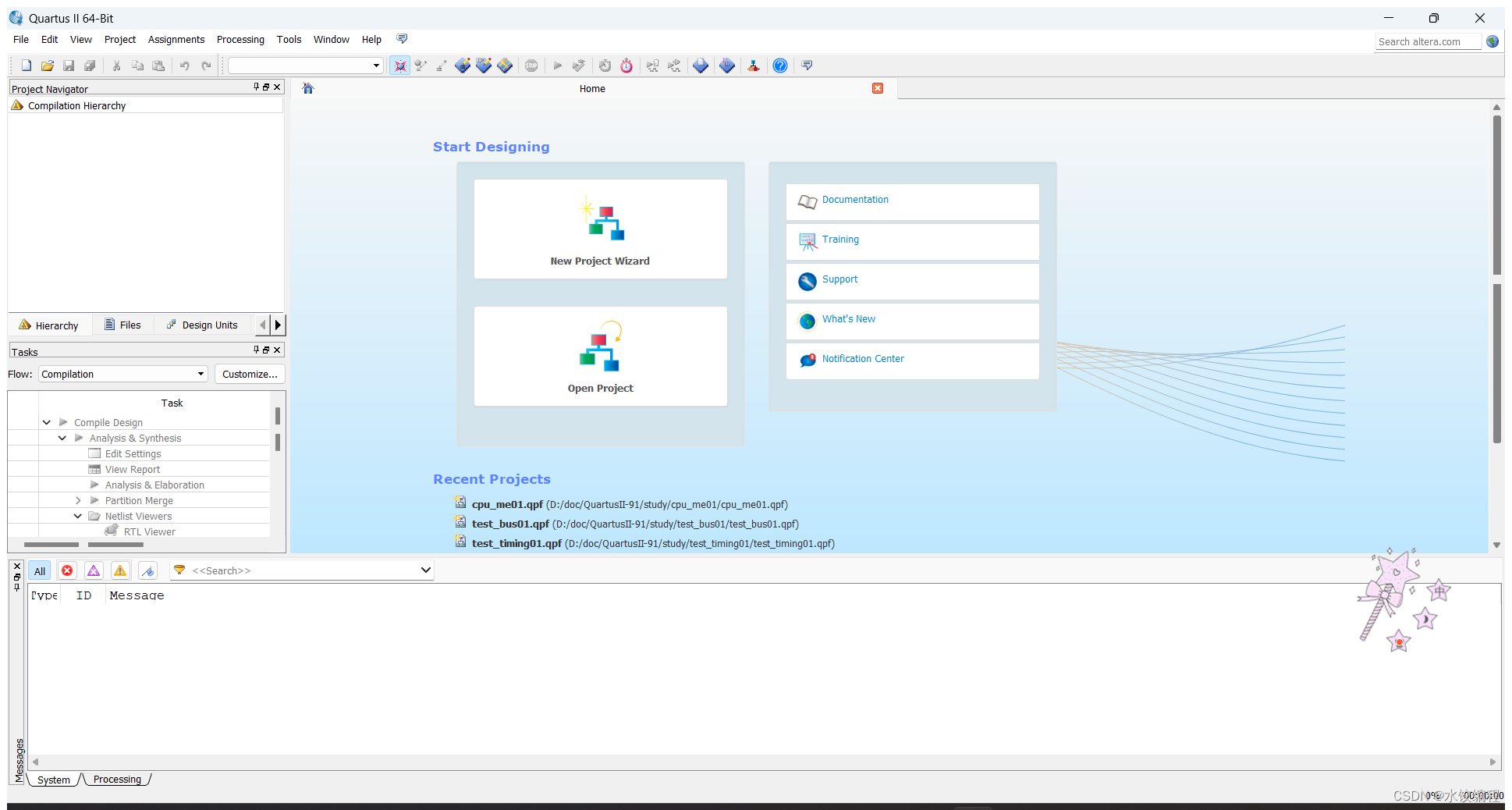The image size is (1512, 810).
Task: Switch to the Processing messages tab
Action: [x=117, y=779]
